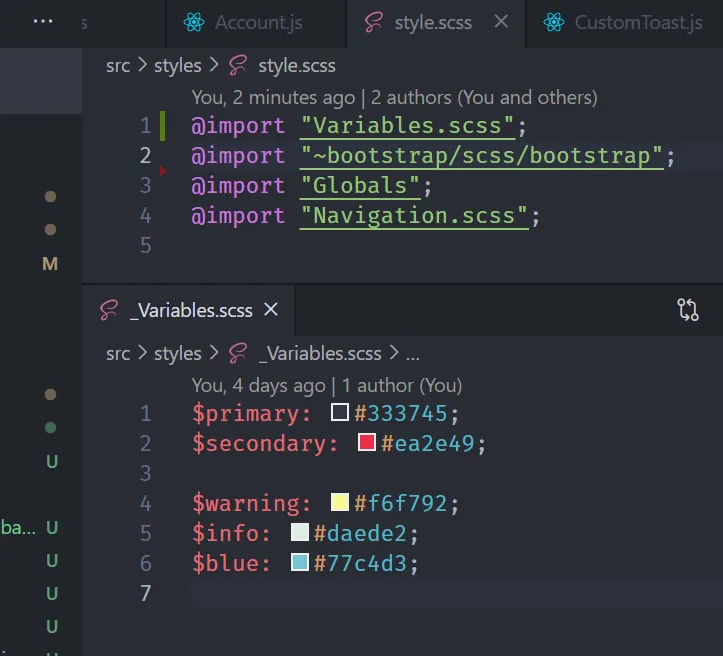The width and height of the screenshot is (723, 656).
Task: Click the #f6f792 warning color swatch
Action: tap(339, 502)
